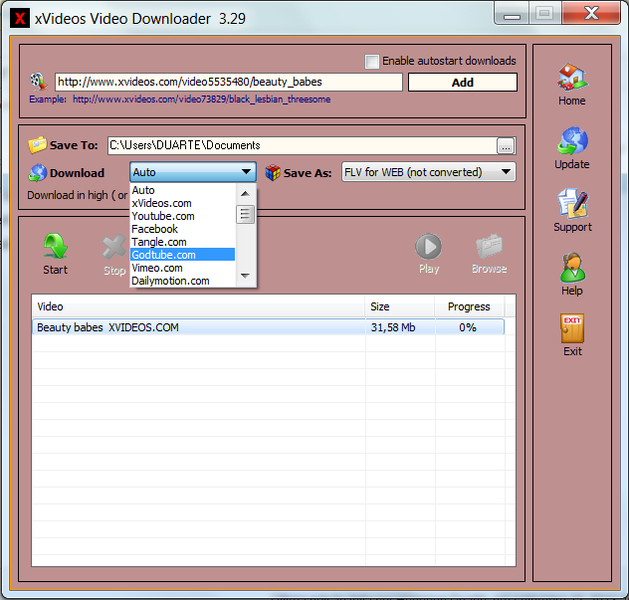629x600 pixels.
Task: Pick Tangle.com from the list
Action: point(183,242)
